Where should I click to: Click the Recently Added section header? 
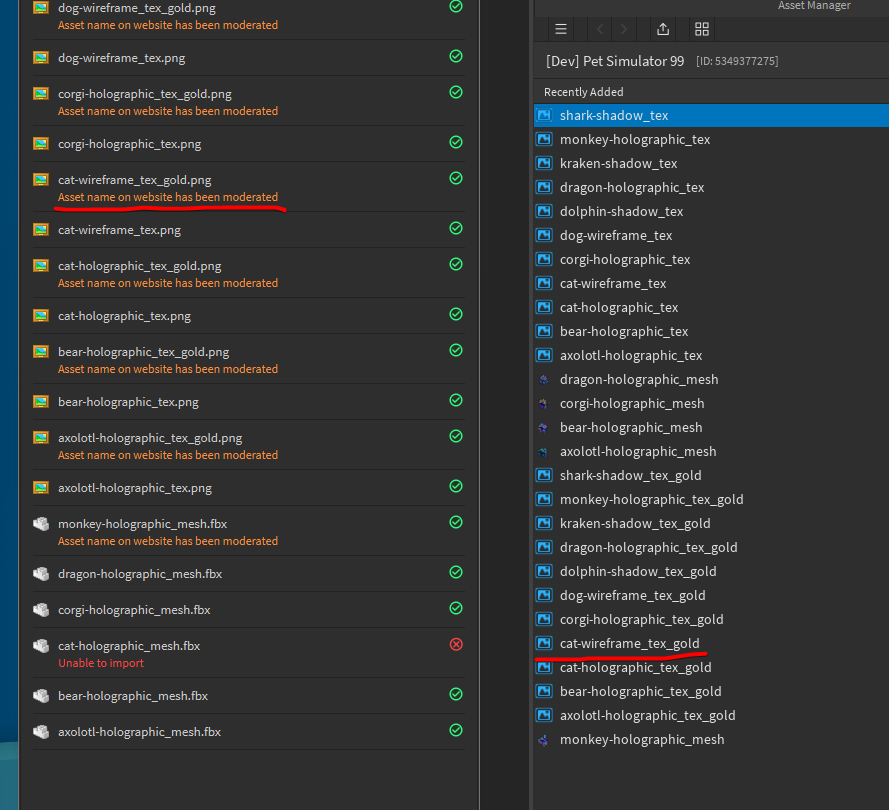583,92
